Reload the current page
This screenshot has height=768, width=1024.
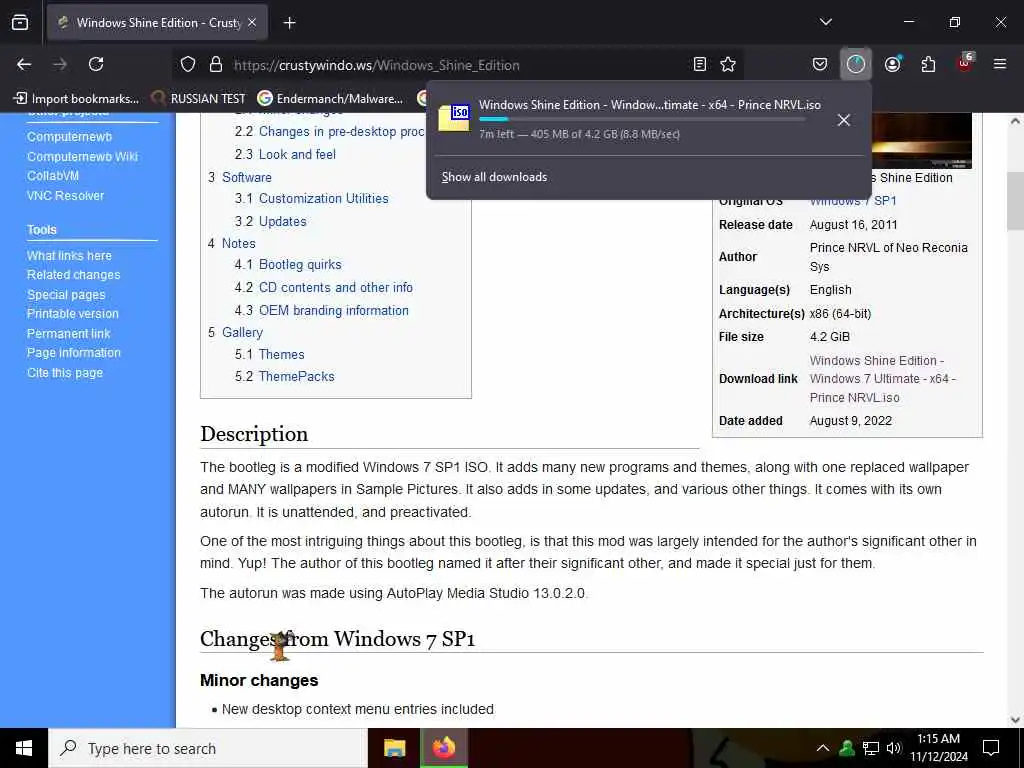coord(96,64)
